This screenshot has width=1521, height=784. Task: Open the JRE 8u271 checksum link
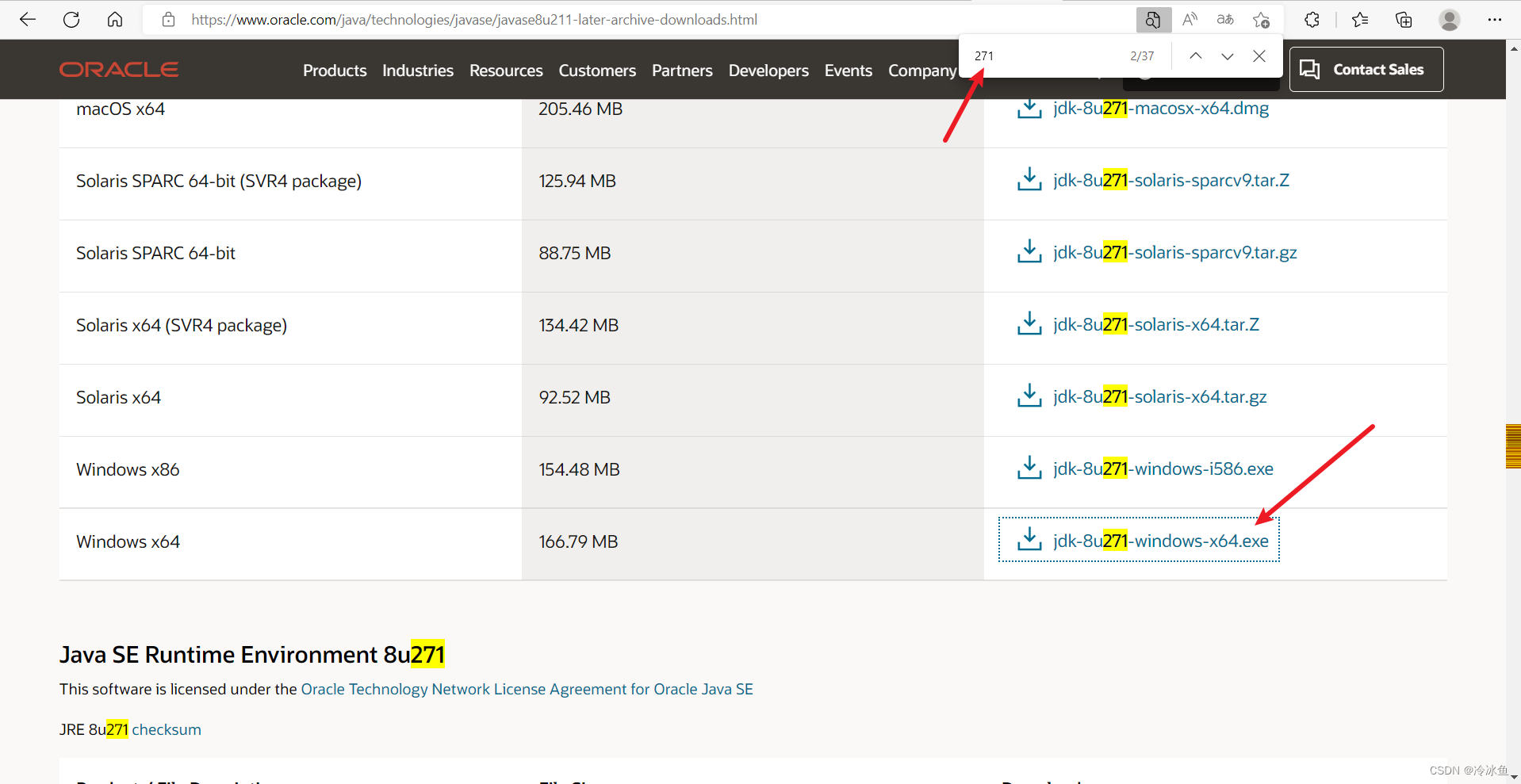click(167, 729)
